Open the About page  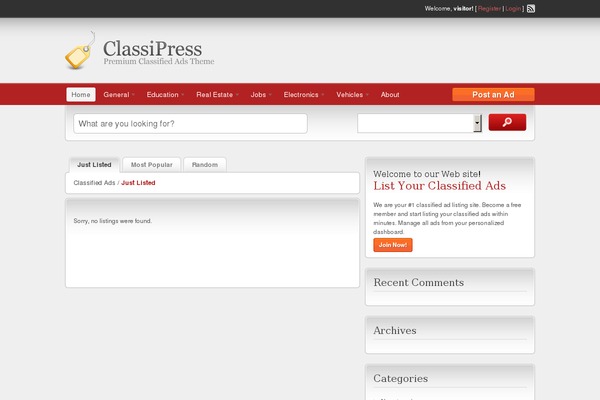(390, 95)
